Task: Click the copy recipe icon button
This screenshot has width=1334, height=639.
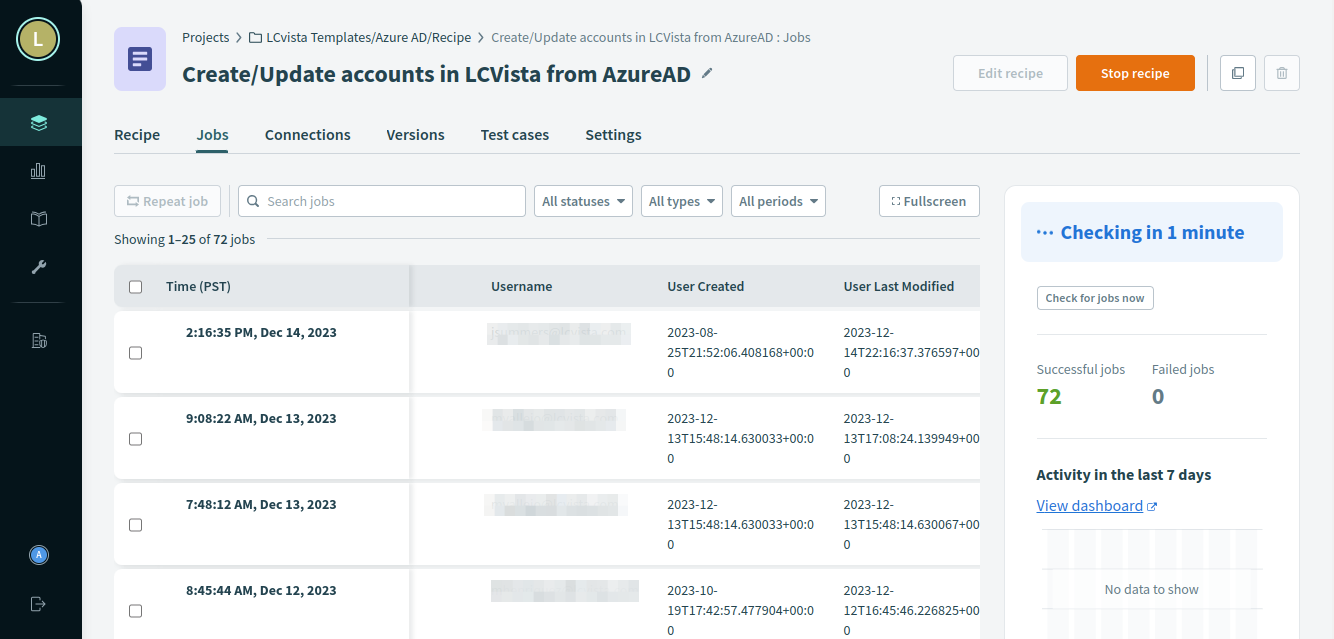Action: pyautogui.click(x=1238, y=73)
